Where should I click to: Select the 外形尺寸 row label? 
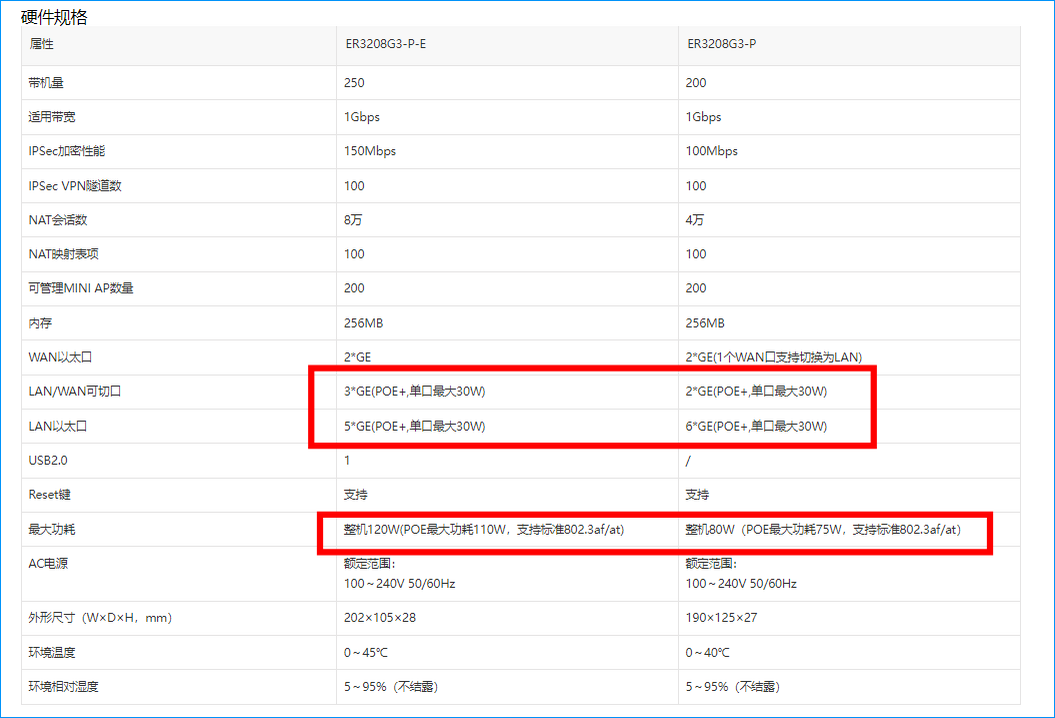100,618
